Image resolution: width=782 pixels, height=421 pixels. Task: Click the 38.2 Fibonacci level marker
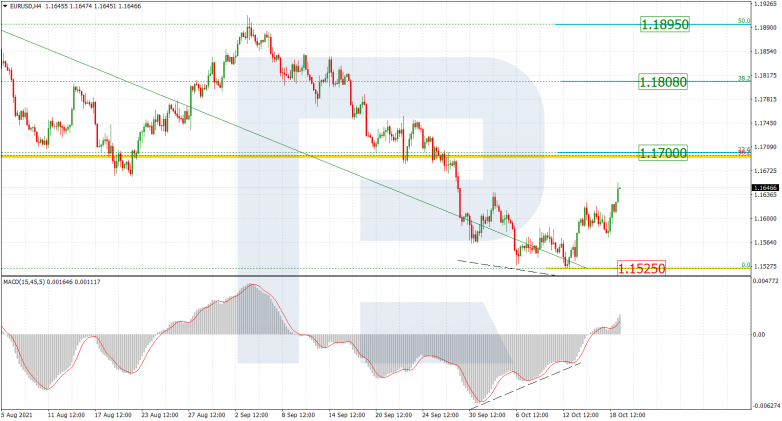point(744,78)
